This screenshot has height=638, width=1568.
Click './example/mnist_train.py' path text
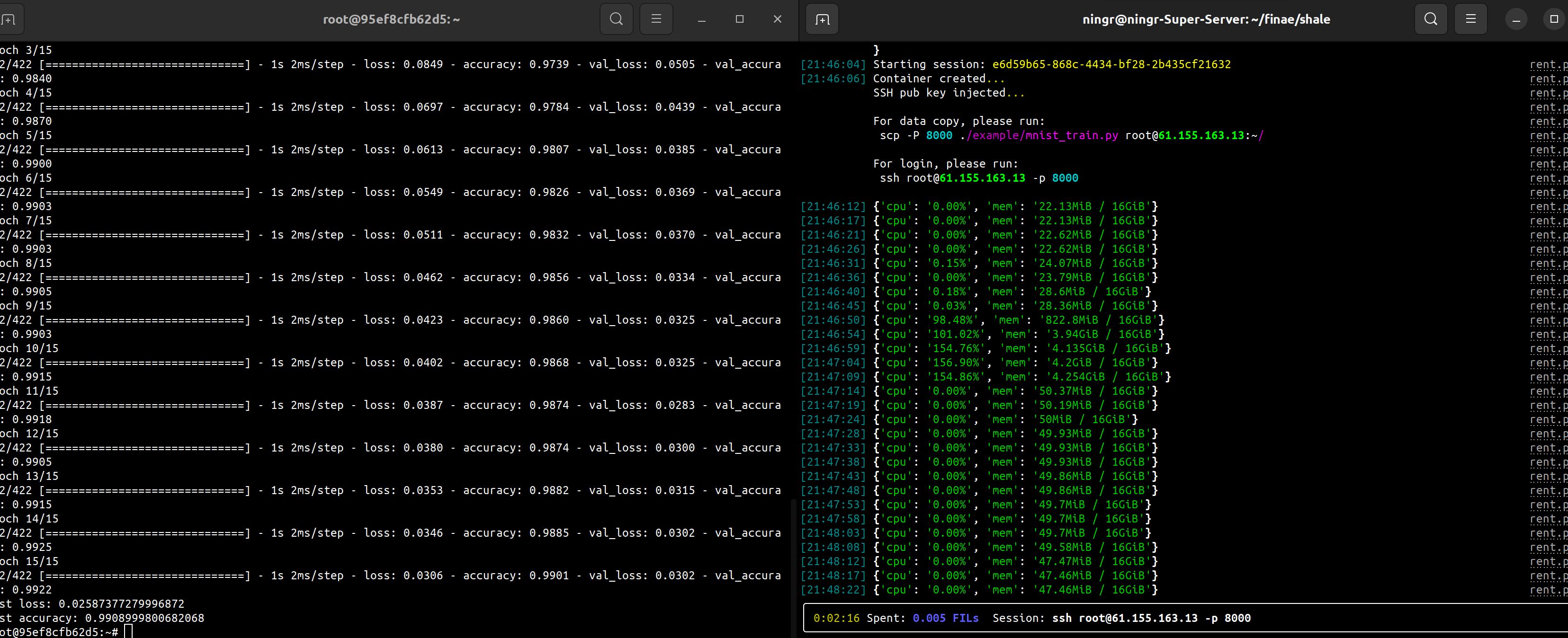click(x=1039, y=136)
